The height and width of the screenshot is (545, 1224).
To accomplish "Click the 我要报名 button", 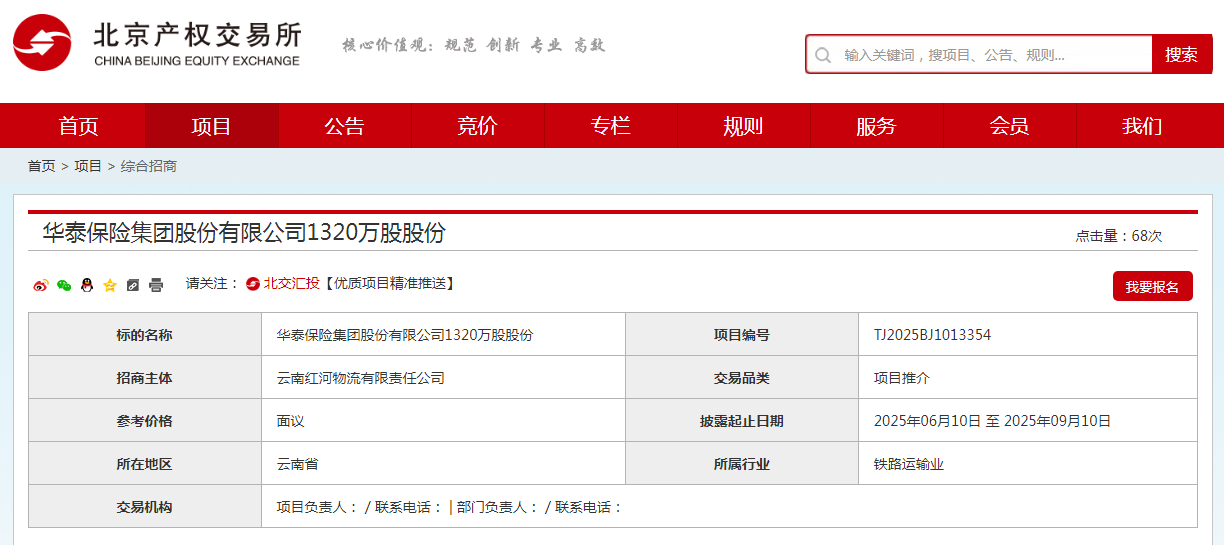I will coord(1152,287).
